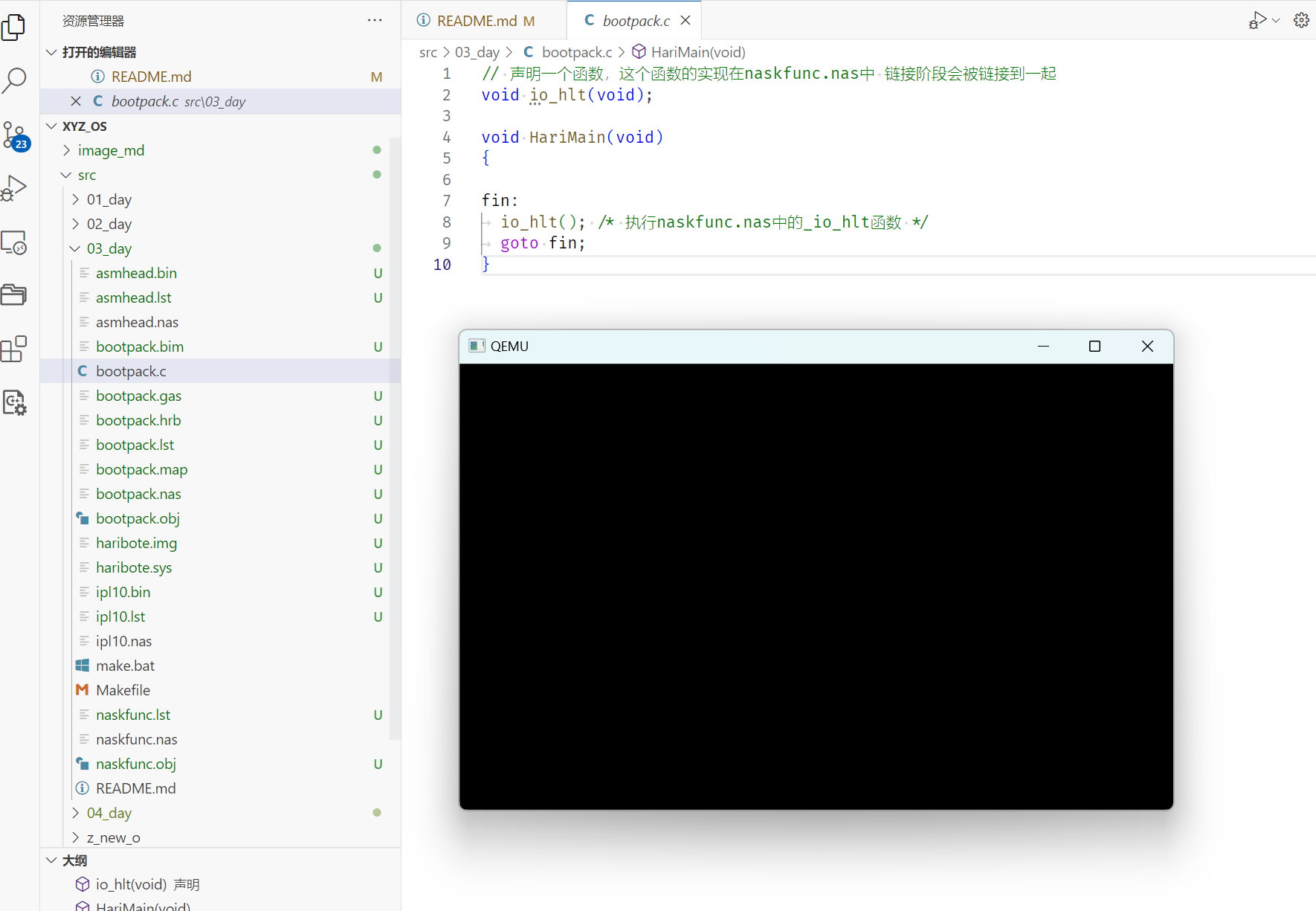Open Source Control with 23 changes badge
The image size is (1316, 911).
15,135
